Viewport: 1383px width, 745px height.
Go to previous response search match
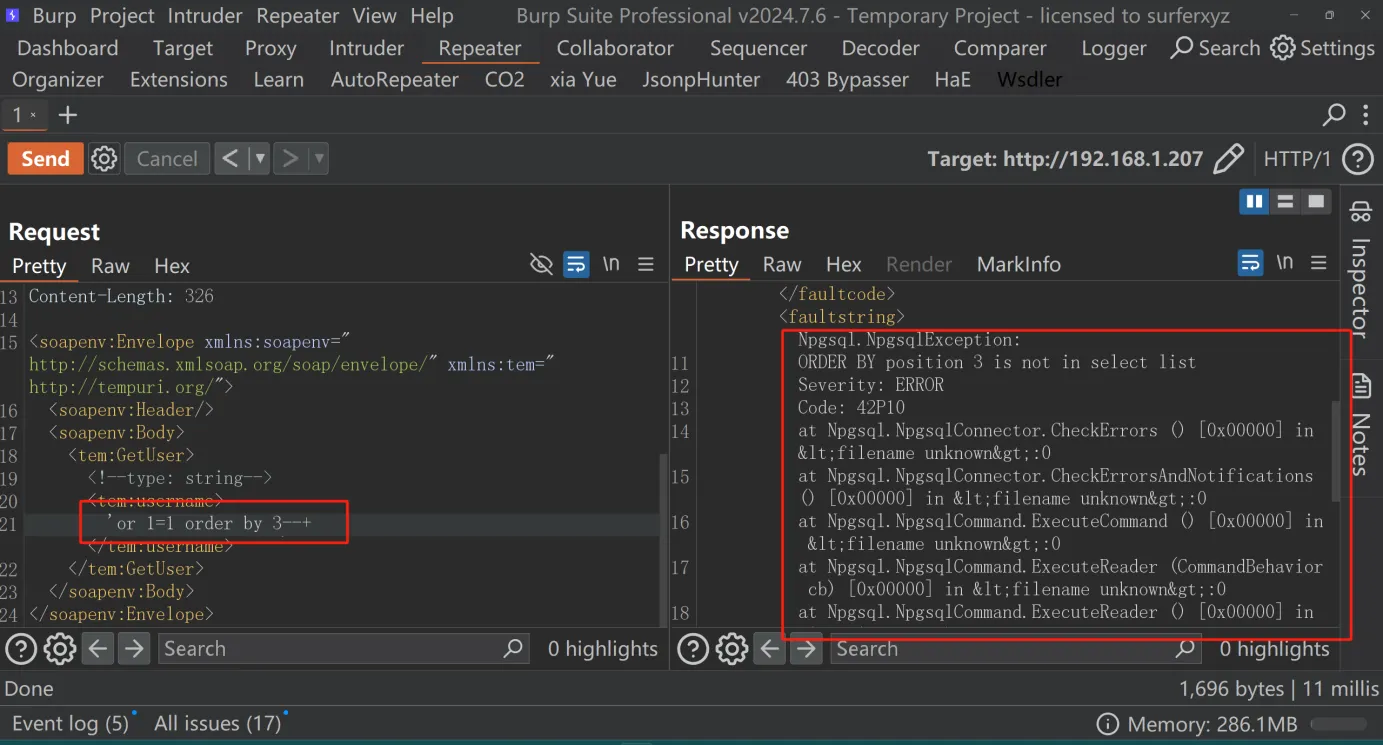pos(769,649)
